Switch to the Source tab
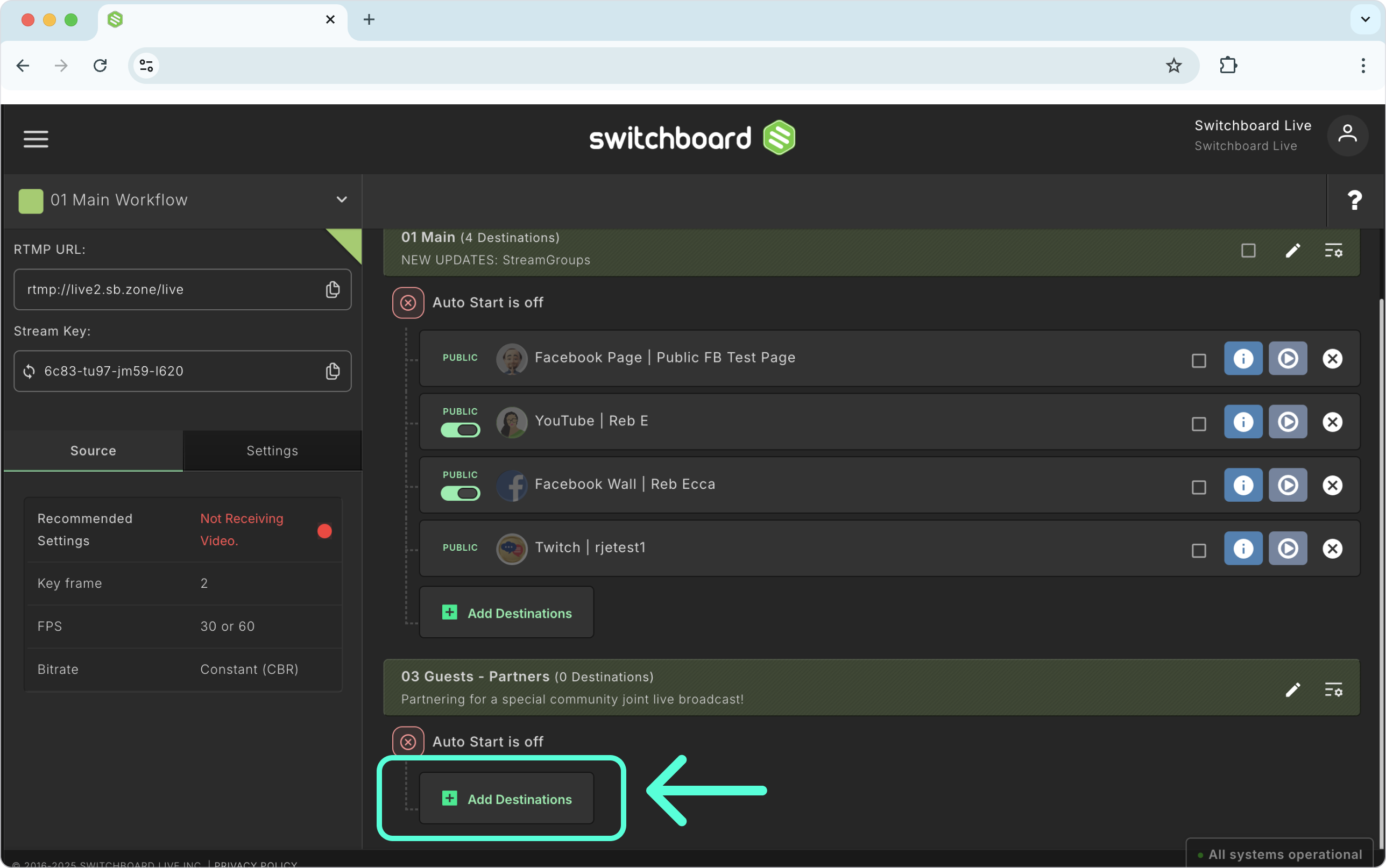This screenshot has height=868, width=1386. coord(93,451)
